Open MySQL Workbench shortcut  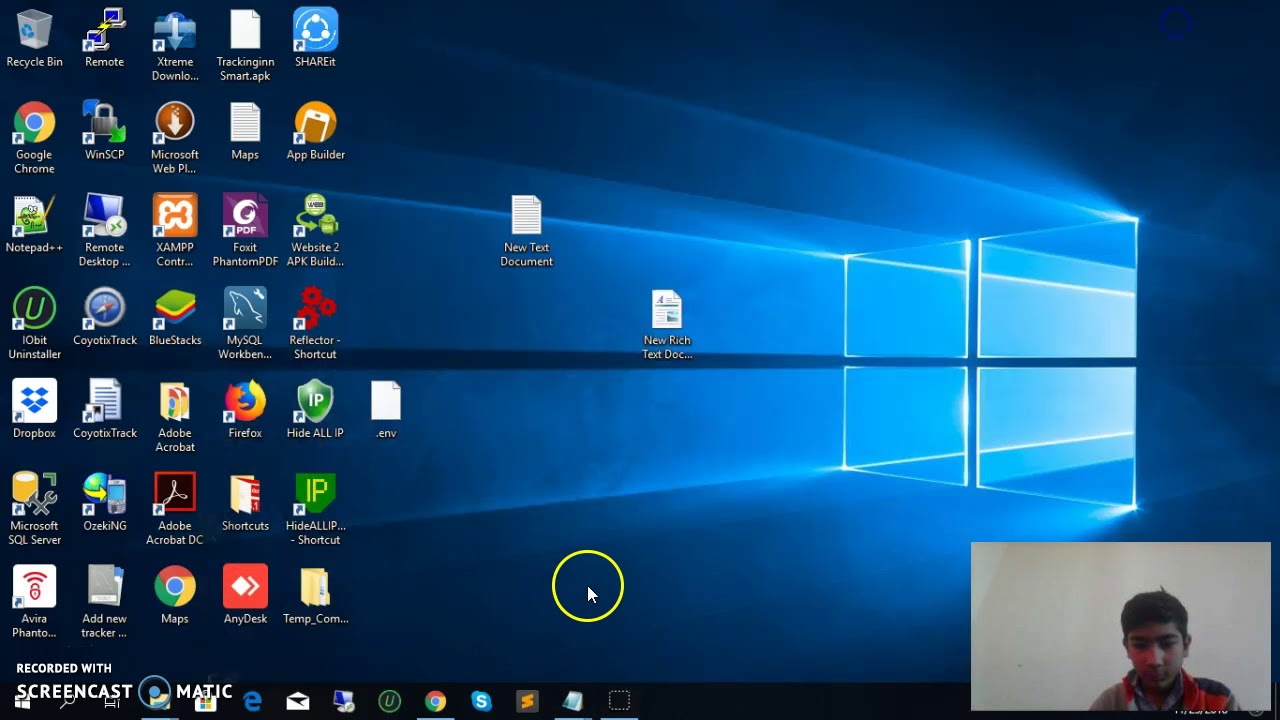(245, 324)
